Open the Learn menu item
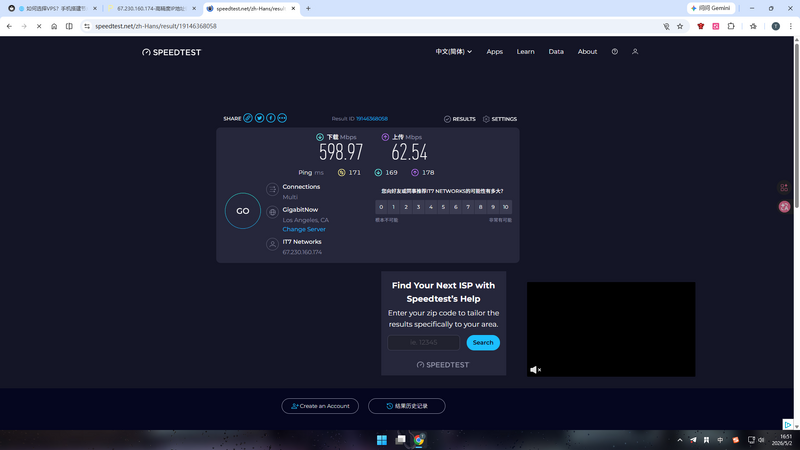The image size is (800, 450). point(526,52)
